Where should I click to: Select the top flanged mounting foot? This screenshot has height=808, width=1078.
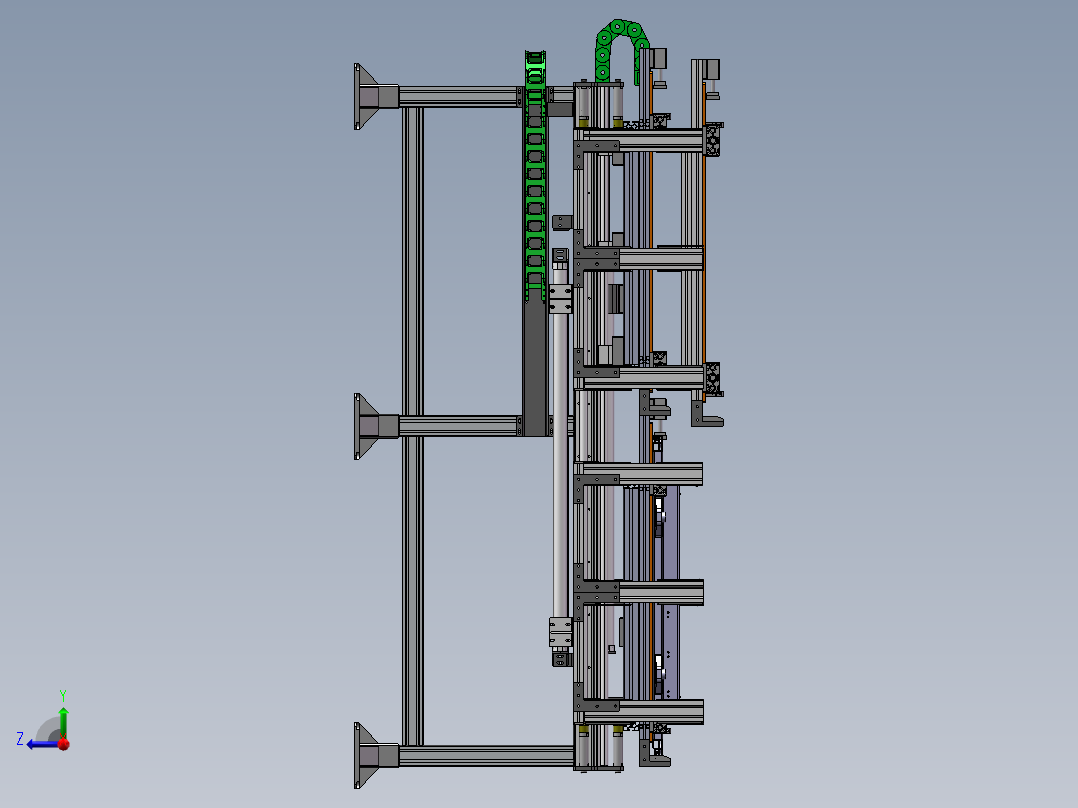pyautogui.click(x=375, y=96)
